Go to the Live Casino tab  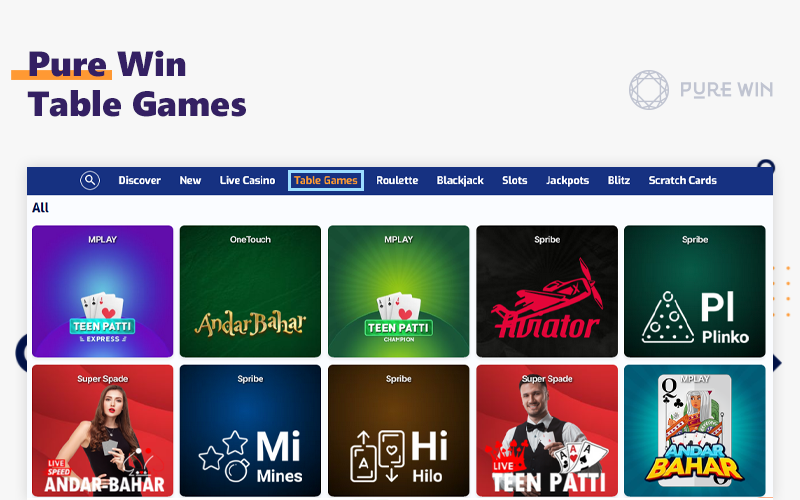[247, 180]
